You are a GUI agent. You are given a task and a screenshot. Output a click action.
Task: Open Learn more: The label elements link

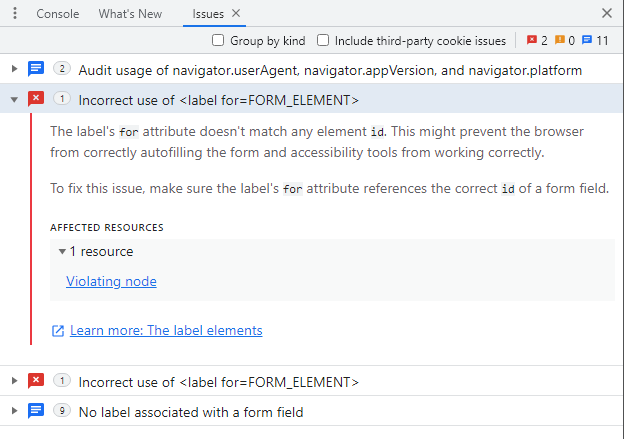click(x=166, y=330)
